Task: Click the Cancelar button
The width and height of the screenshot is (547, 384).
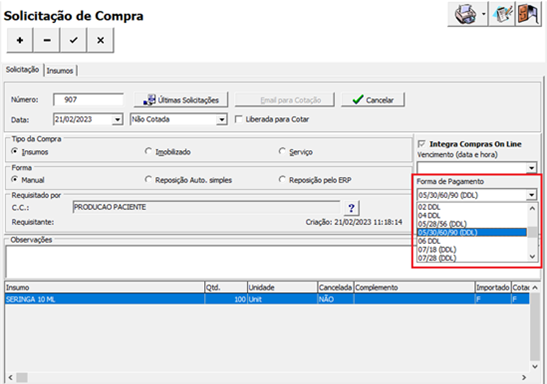Action: [373, 100]
